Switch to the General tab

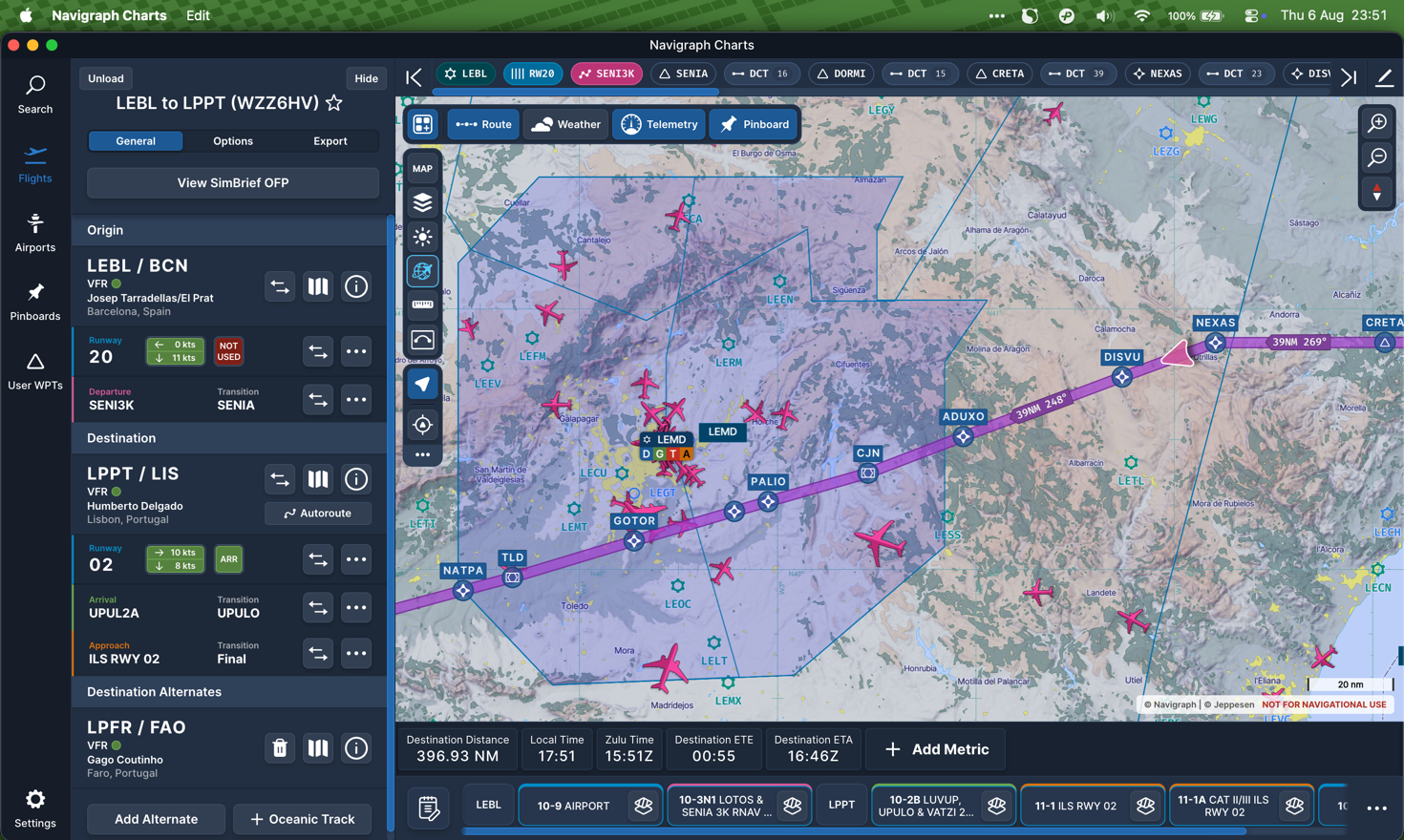[136, 141]
